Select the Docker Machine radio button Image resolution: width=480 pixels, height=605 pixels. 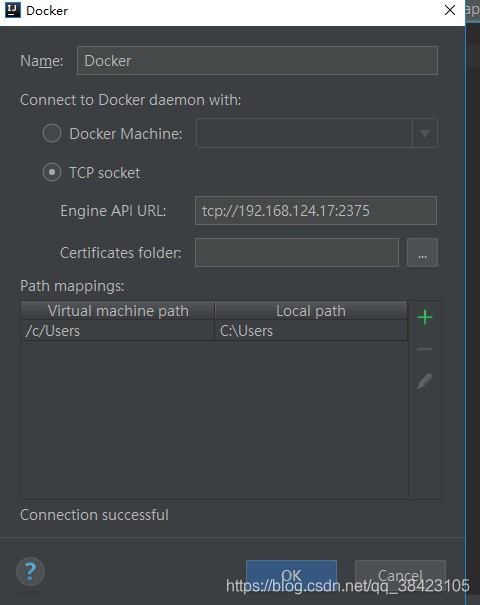(x=52, y=134)
